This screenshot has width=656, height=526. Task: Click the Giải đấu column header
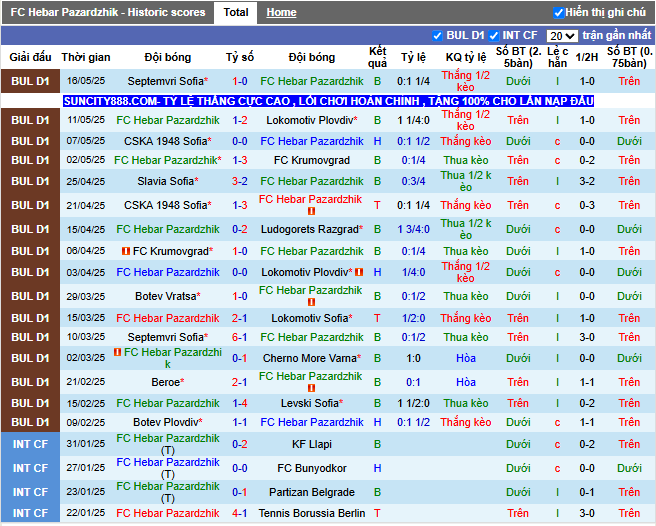(30, 57)
